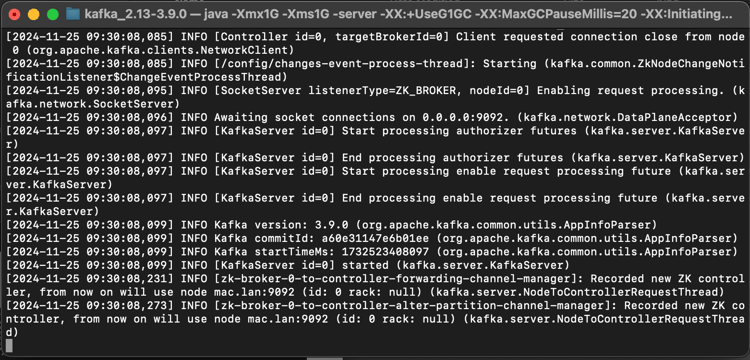Click the yellow minimize window button
750x360 pixels.
[x=33, y=14]
